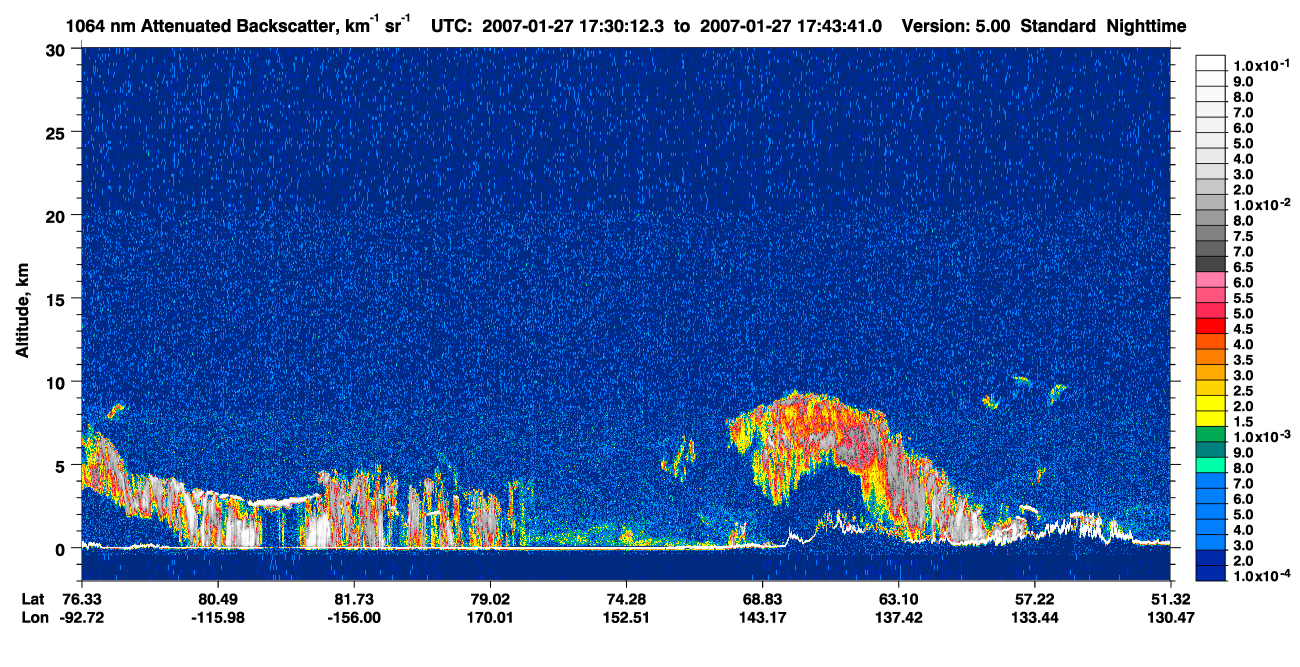Click the latitude value '81.73'
This screenshot has width=1300, height=667.
tap(353, 598)
